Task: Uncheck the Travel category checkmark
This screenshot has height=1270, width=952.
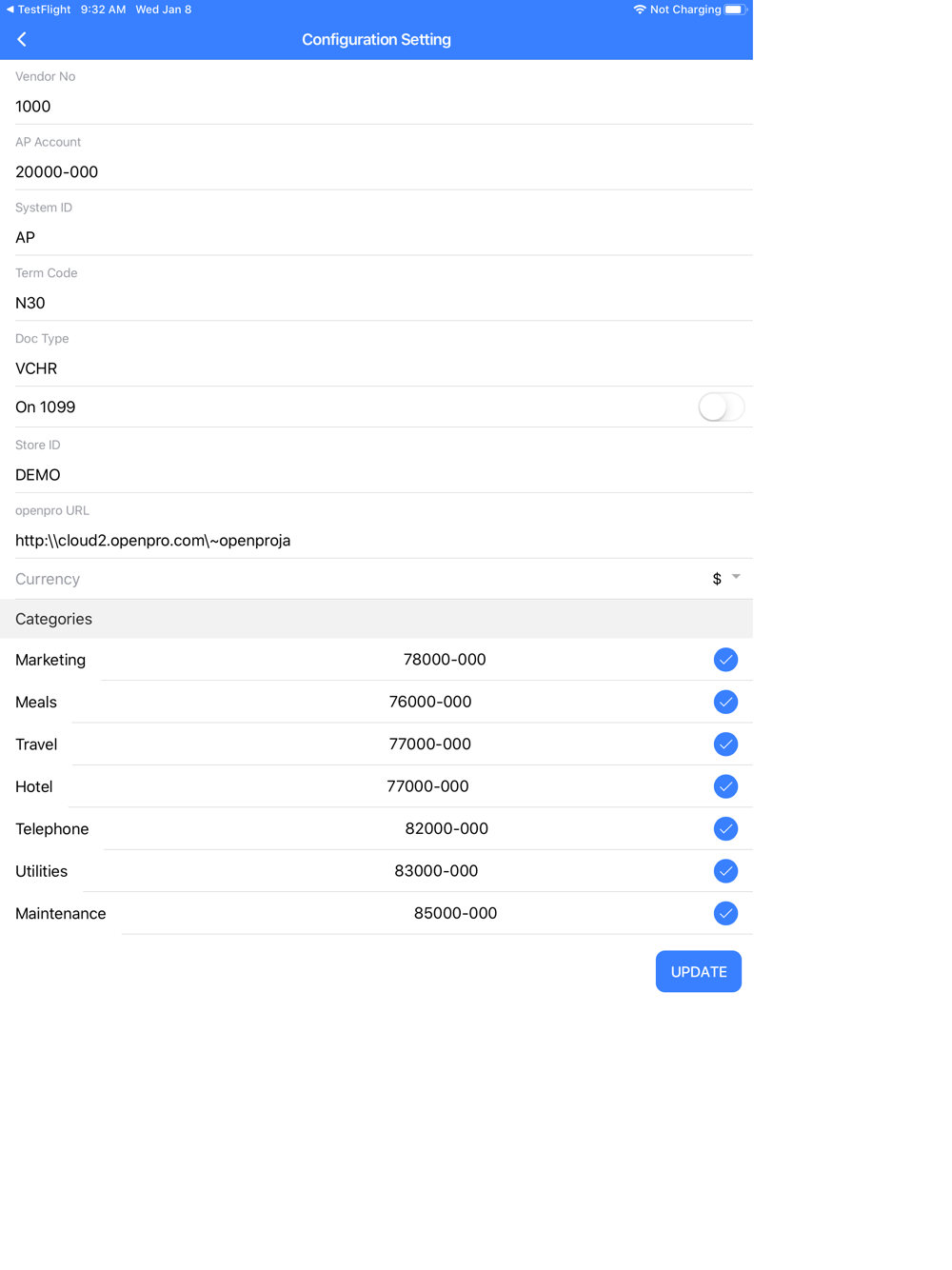Action: tap(725, 744)
